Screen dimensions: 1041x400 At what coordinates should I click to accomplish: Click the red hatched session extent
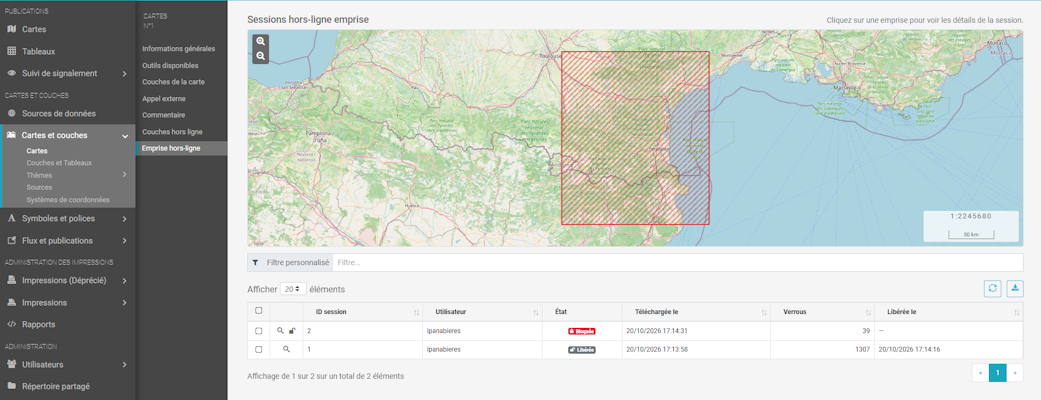click(x=635, y=138)
